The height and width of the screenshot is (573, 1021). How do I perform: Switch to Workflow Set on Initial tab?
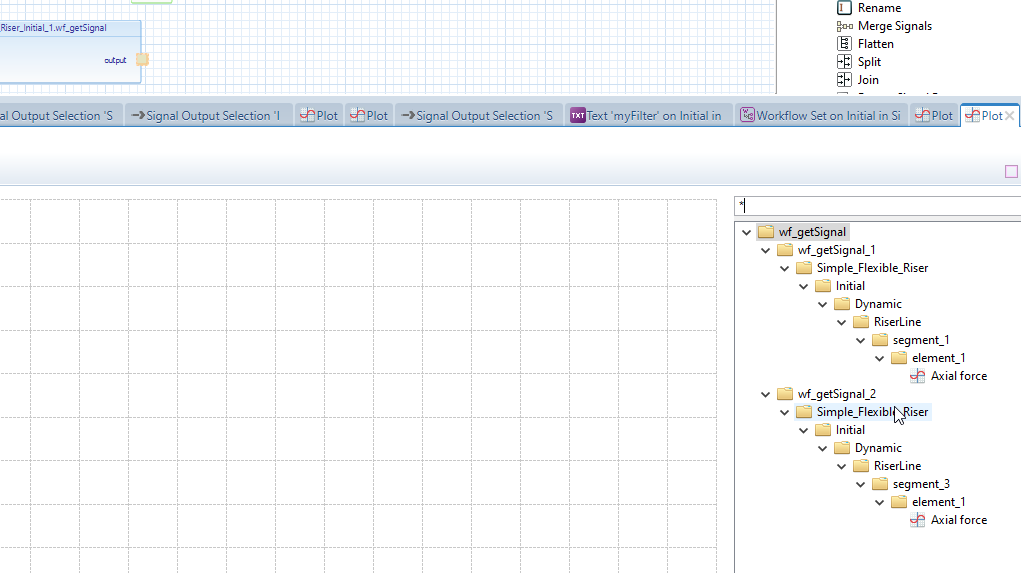820,116
